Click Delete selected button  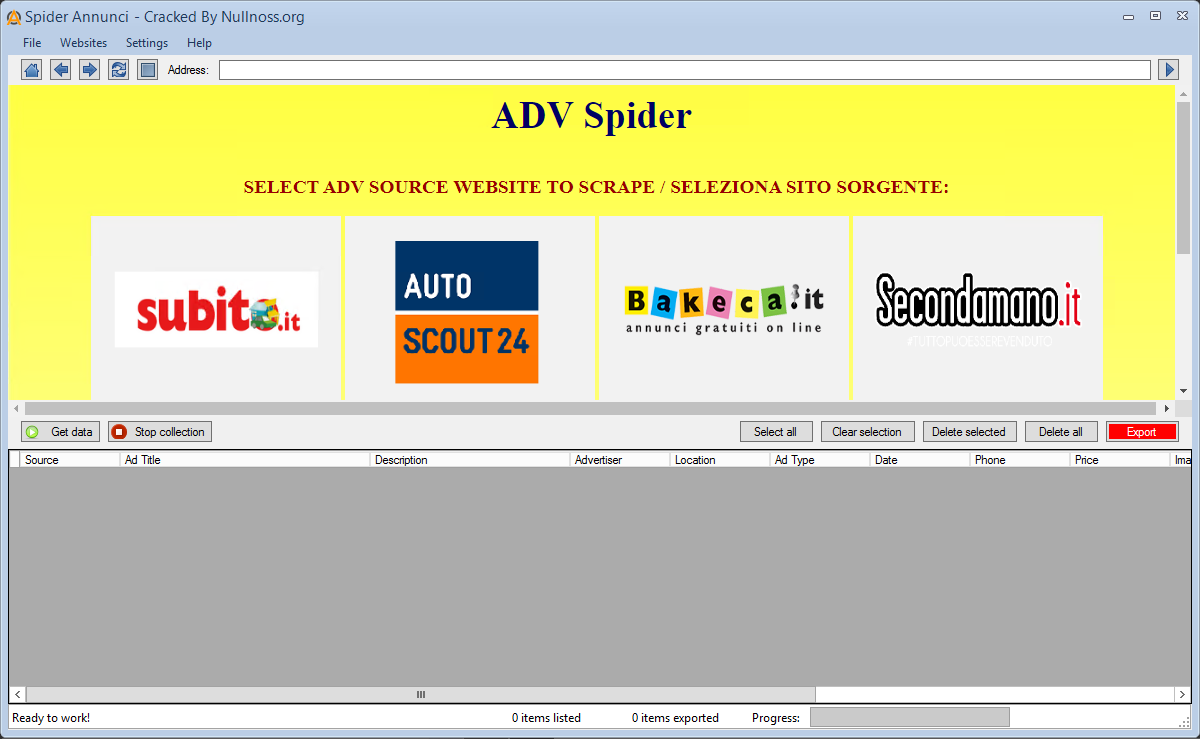click(x=969, y=432)
